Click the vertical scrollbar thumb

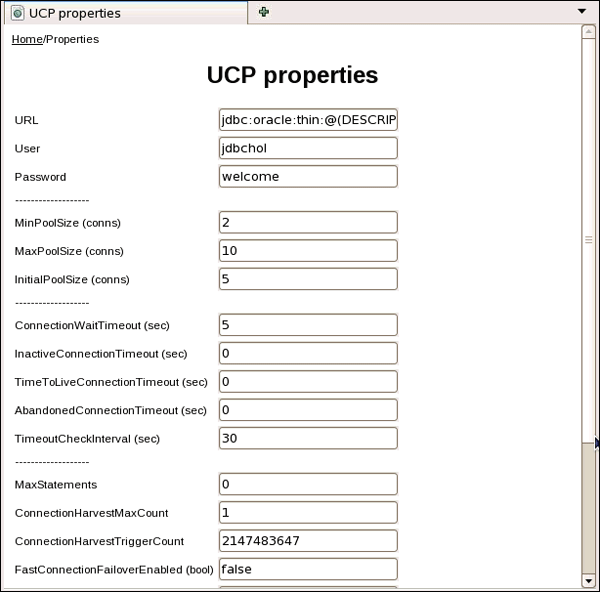click(x=588, y=240)
